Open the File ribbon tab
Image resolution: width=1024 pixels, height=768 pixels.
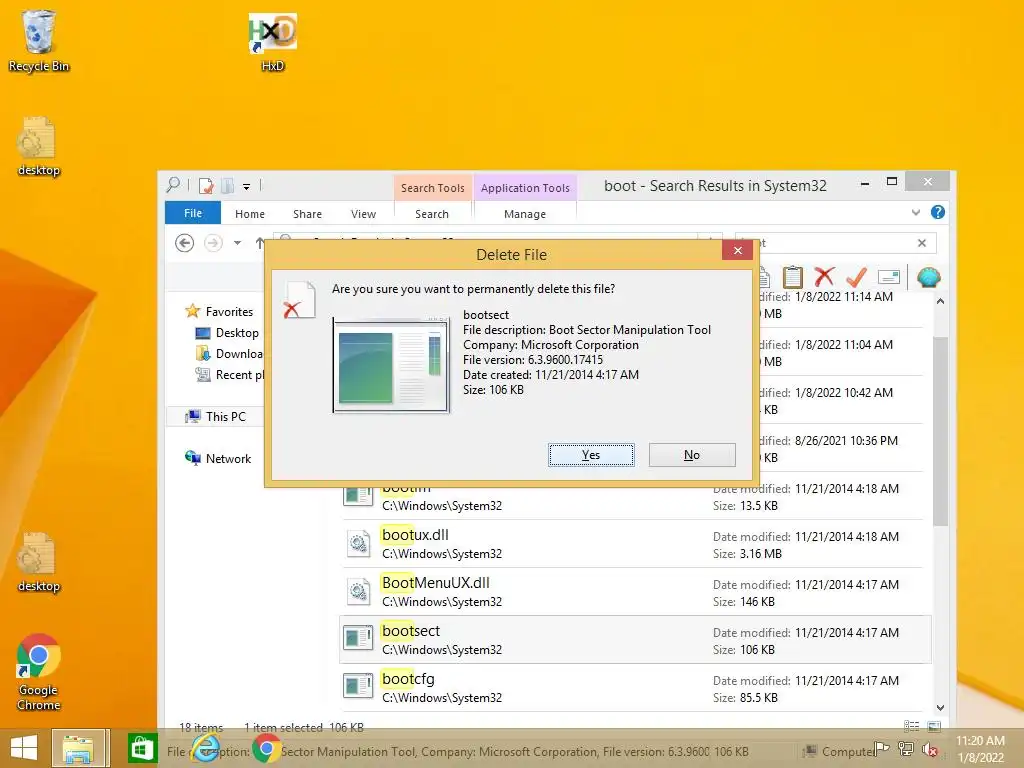[x=193, y=214]
